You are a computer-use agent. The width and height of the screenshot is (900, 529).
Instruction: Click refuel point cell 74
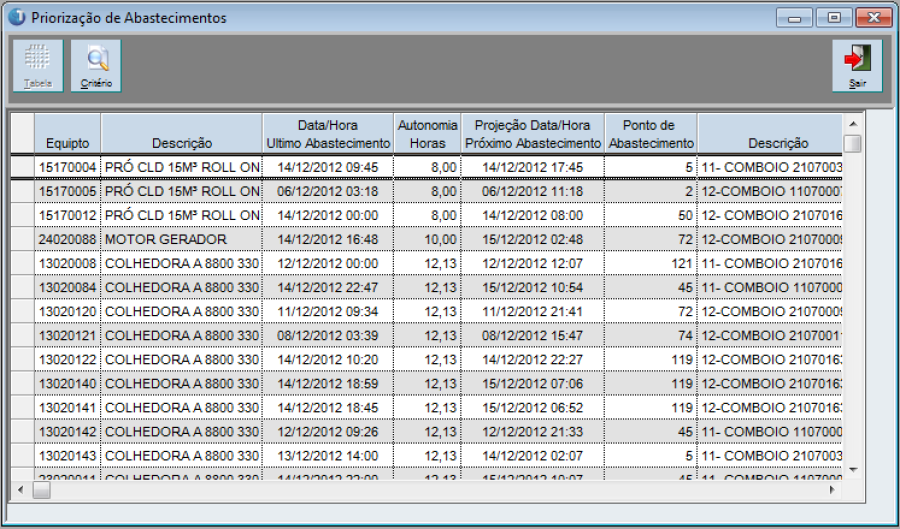click(651, 336)
